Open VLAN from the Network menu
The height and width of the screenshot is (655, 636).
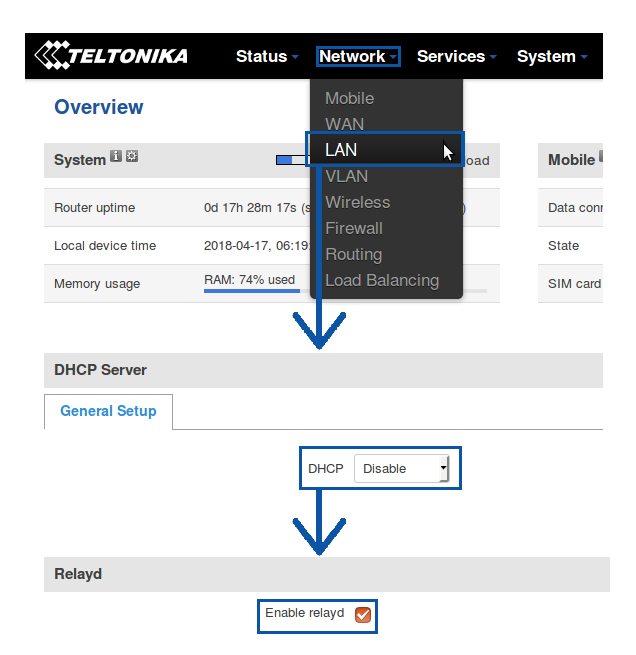(346, 176)
